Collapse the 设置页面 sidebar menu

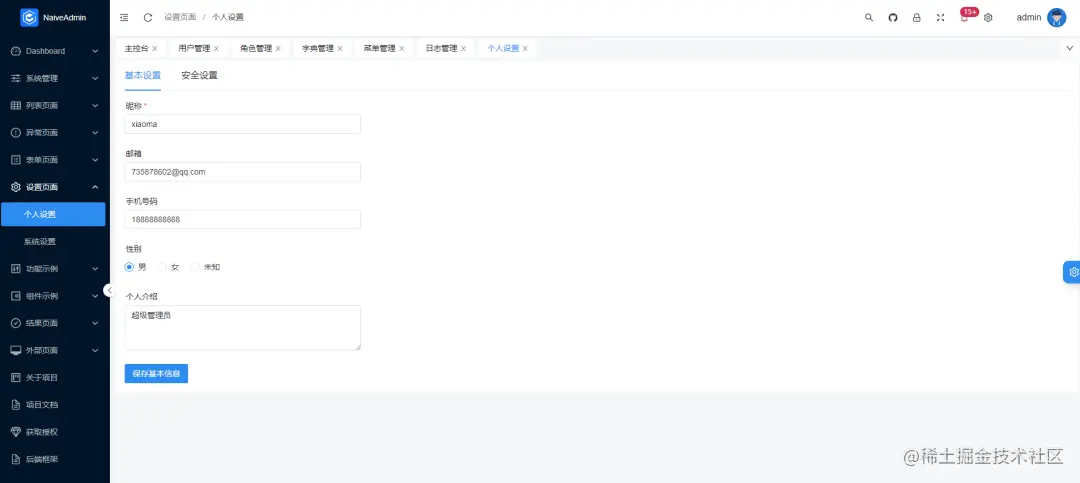pos(95,187)
